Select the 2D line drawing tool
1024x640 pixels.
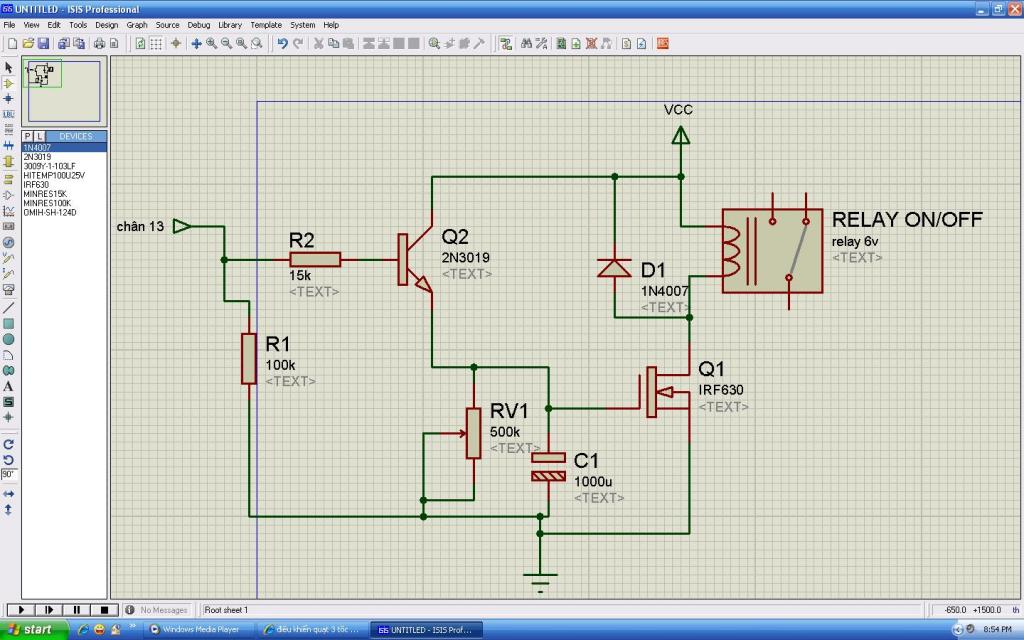8,308
